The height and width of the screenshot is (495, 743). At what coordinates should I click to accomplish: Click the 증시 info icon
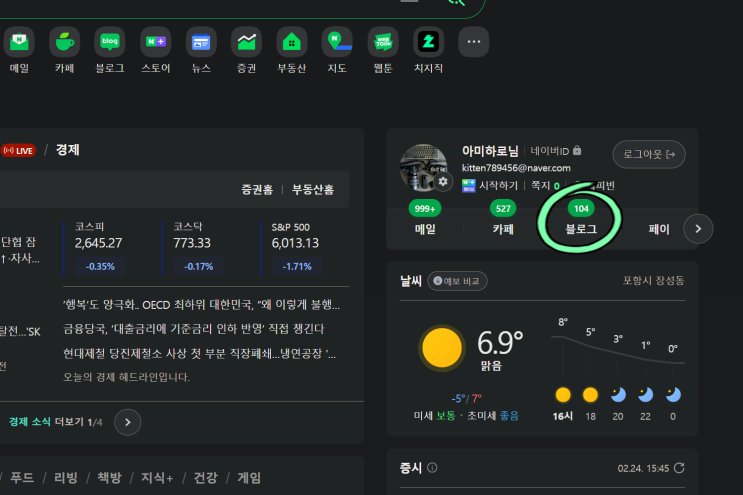point(432,468)
